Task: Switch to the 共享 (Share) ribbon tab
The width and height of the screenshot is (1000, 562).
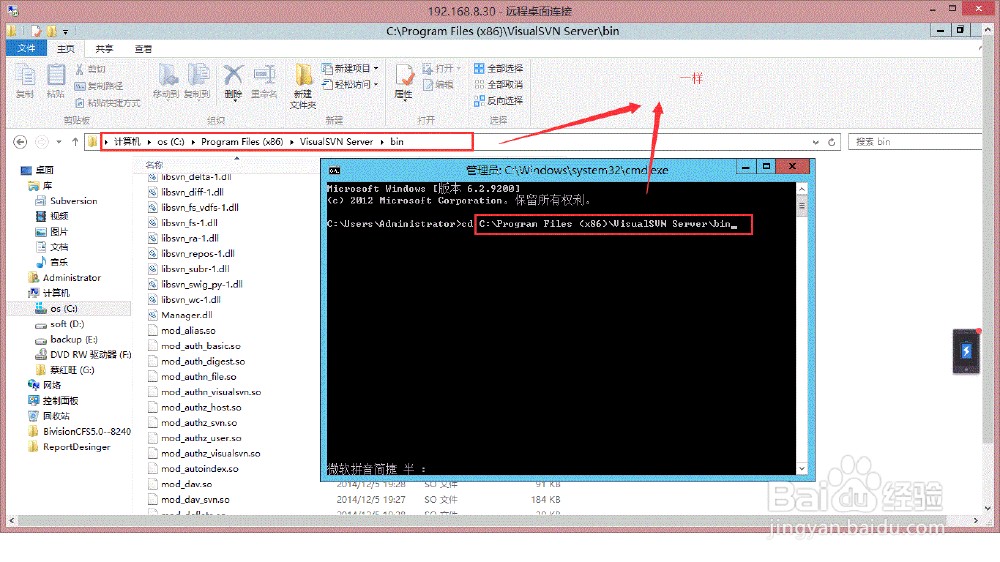Action: 104,48
